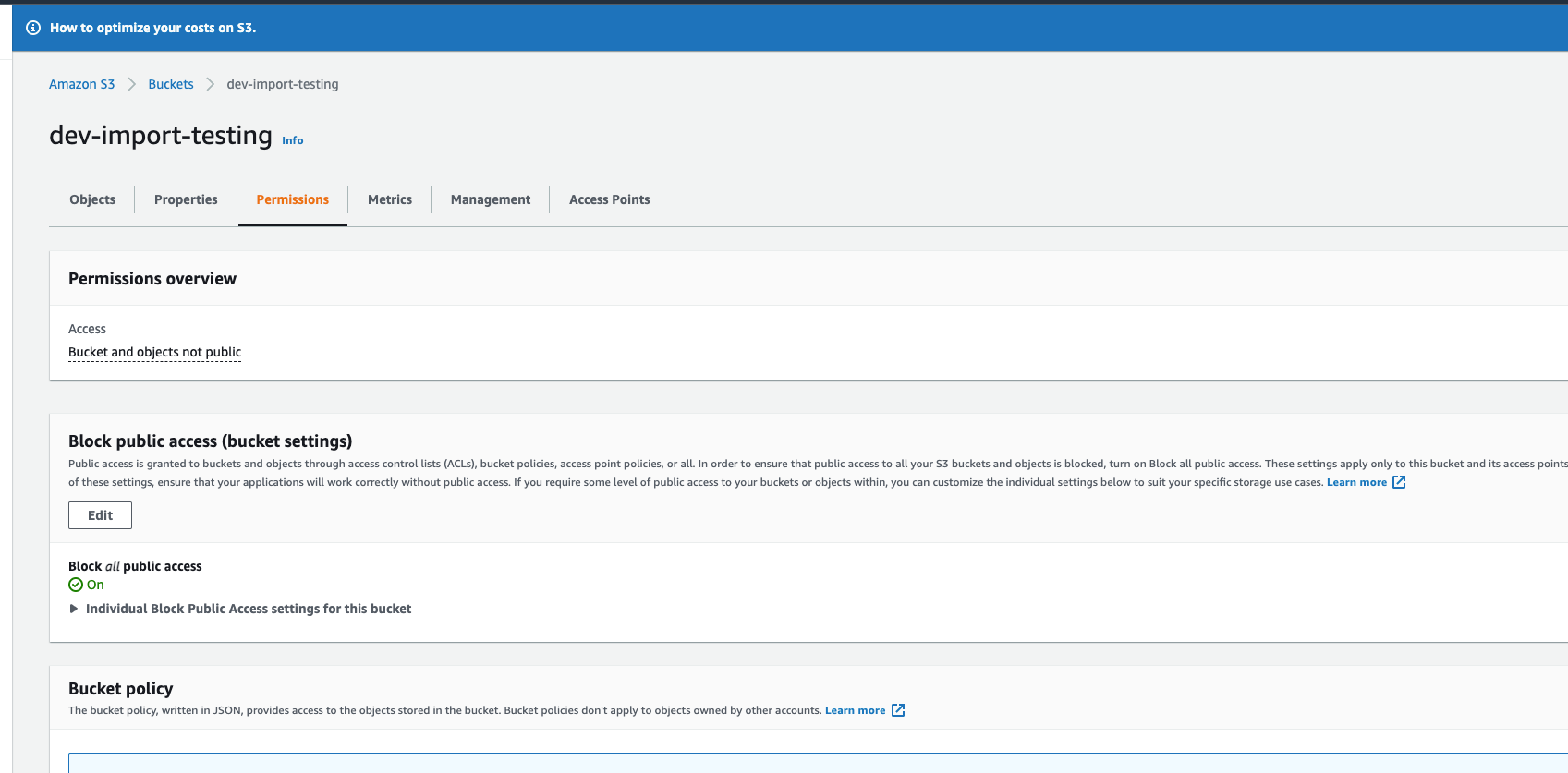This screenshot has width=1568, height=773.
Task: Click the Bucket policy heading
Action: [x=121, y=689]
